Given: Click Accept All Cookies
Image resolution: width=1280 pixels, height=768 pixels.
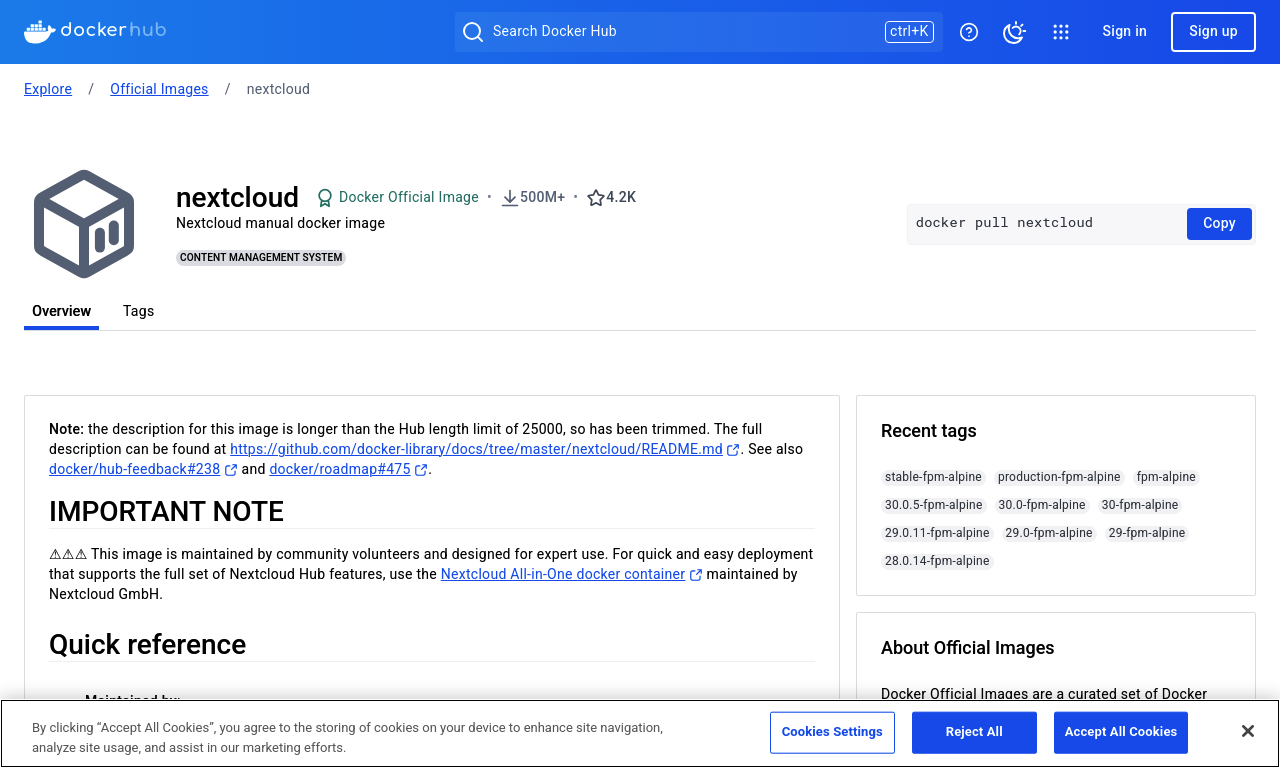Looking at the screenshot, I should tap(1121, 732).
